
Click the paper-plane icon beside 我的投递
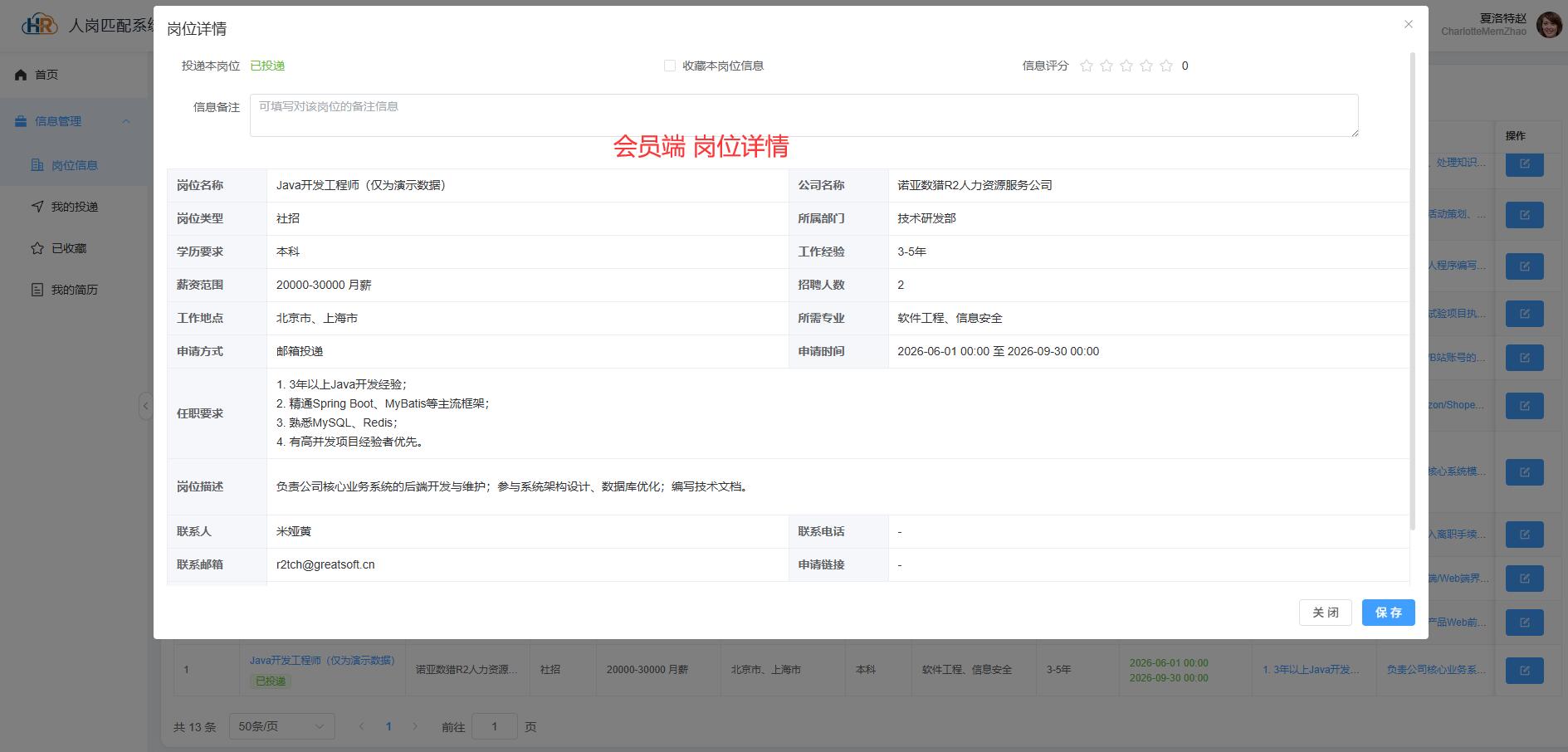pos(37,207)
